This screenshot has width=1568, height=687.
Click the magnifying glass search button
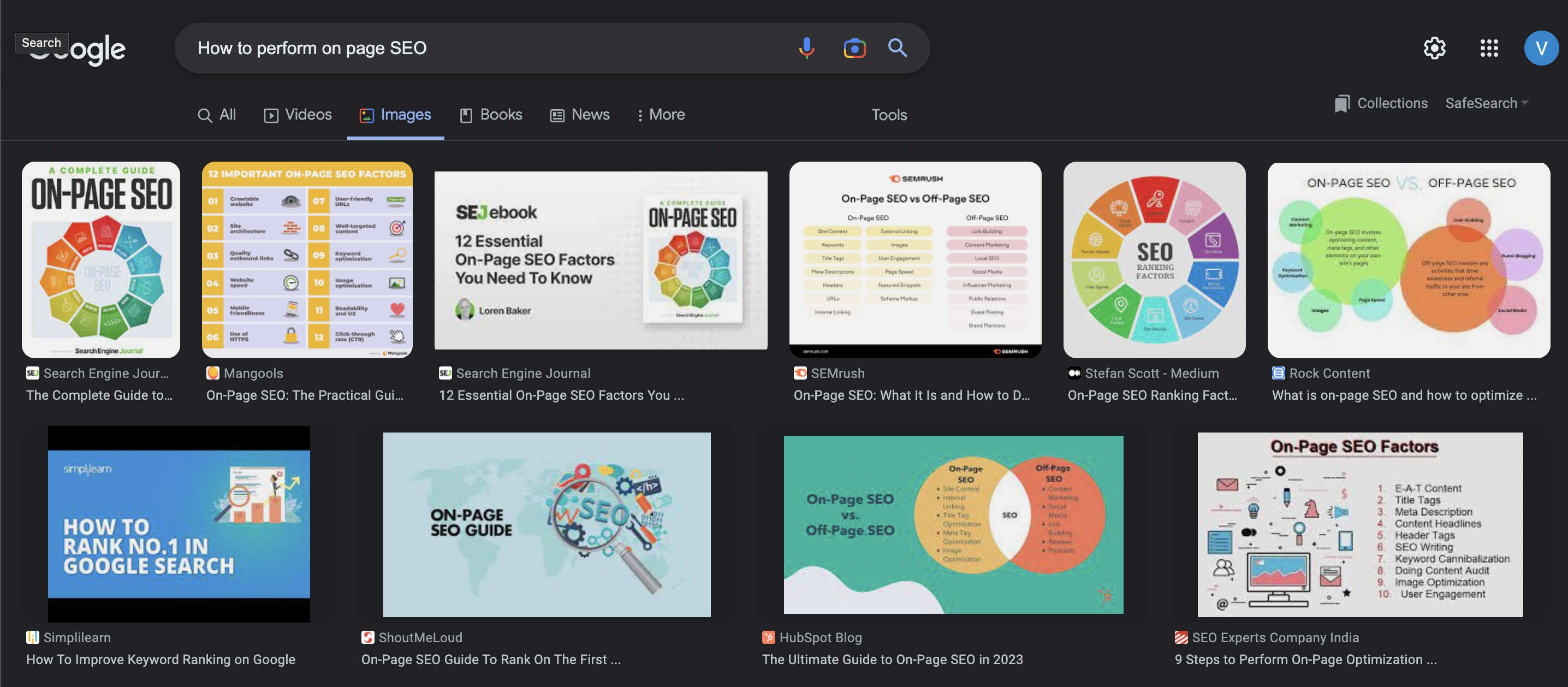898,48
